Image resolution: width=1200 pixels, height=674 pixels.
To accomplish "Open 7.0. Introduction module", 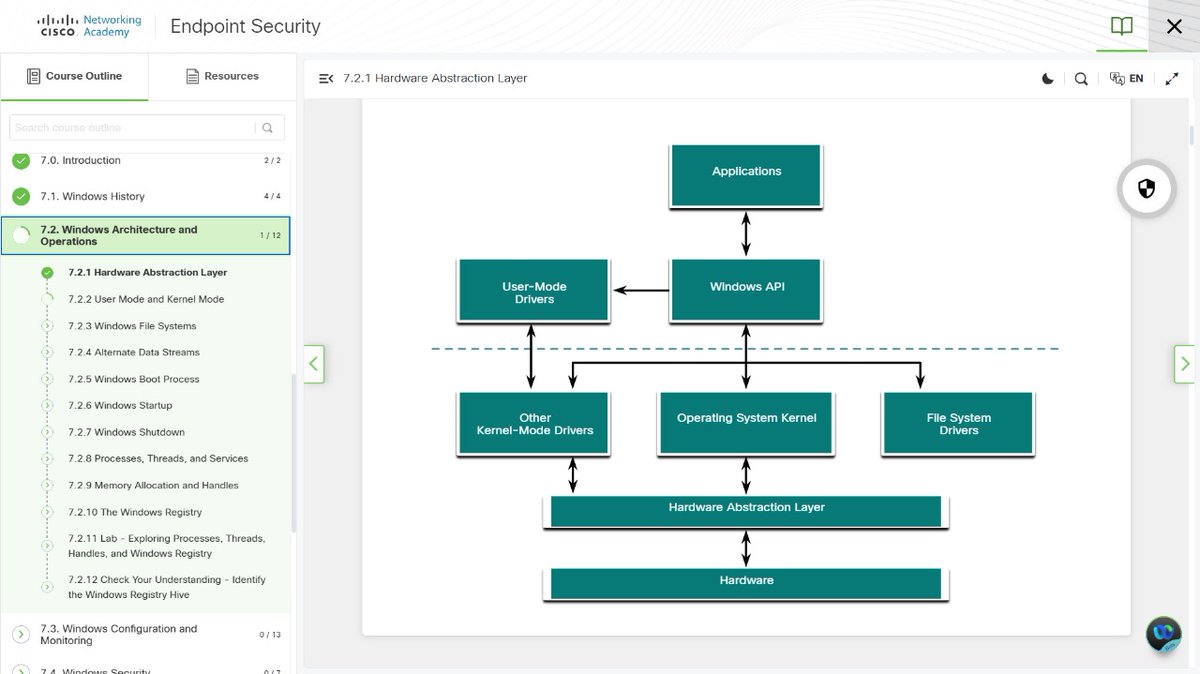I will coord(146,160).
